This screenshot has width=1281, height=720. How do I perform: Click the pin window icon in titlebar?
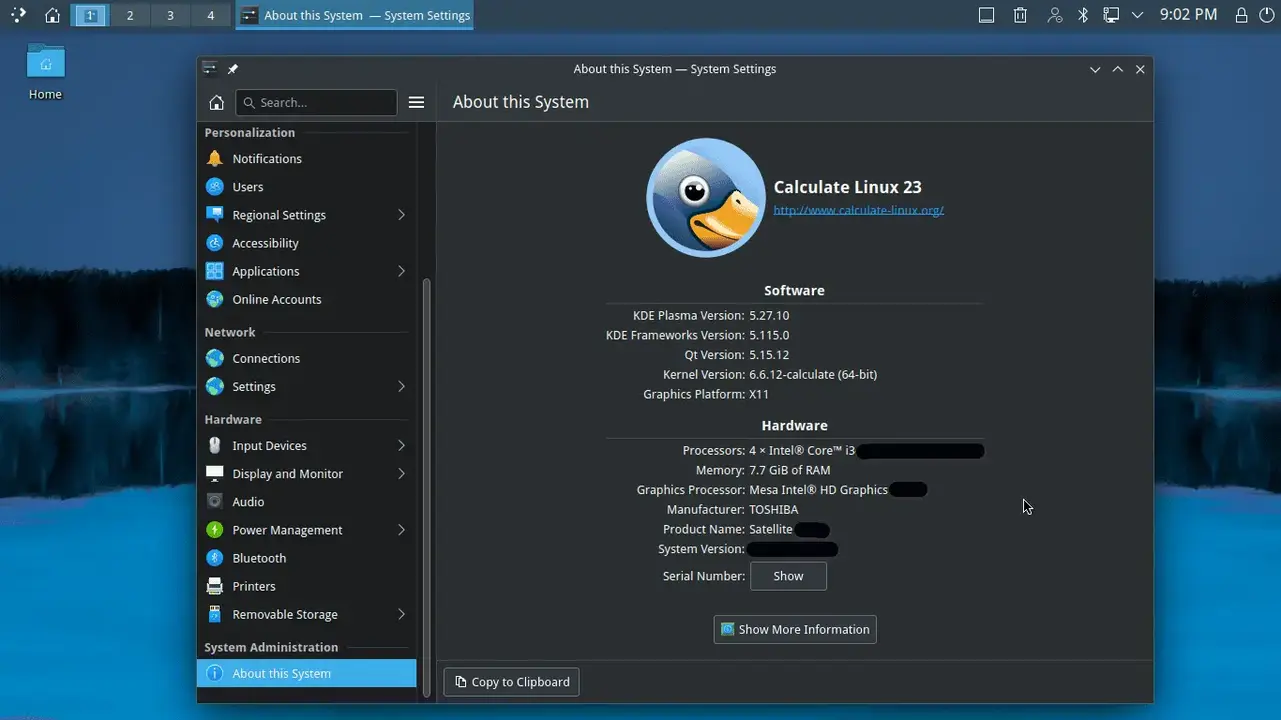(233, 69)
